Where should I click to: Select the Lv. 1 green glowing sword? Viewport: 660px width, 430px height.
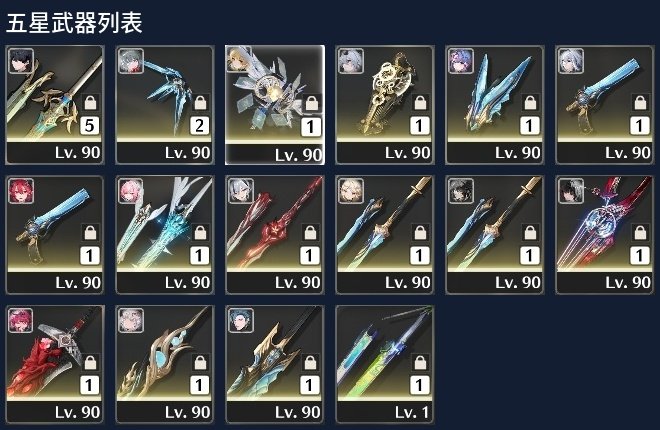tap(385, 364)
